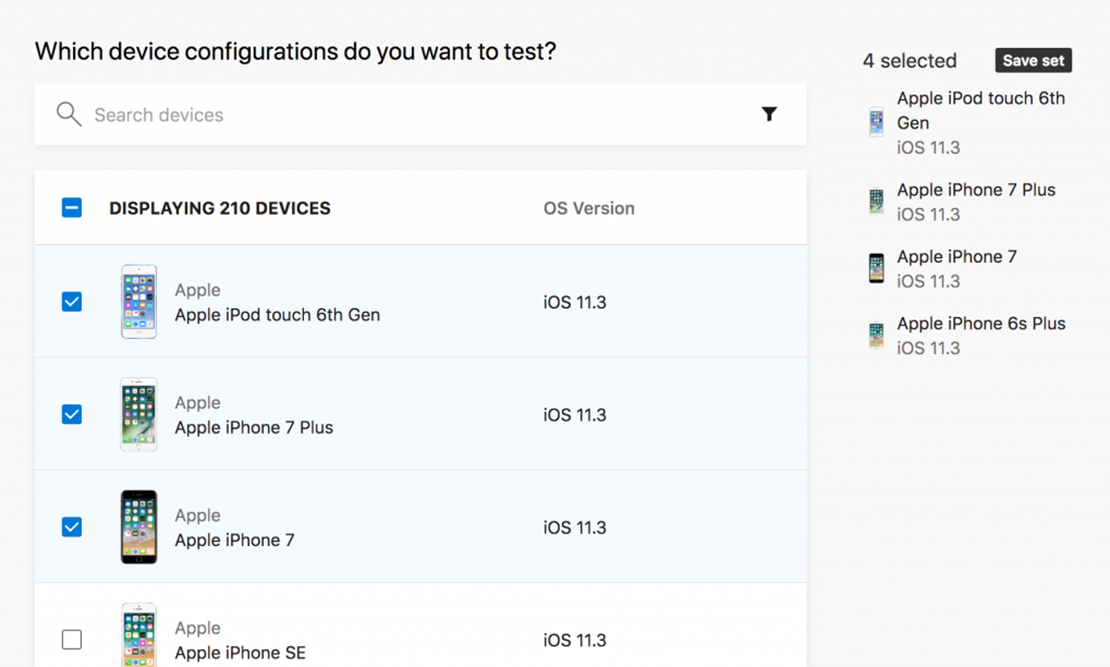Click Apple iPhone SE name in list

coord(241,653)
